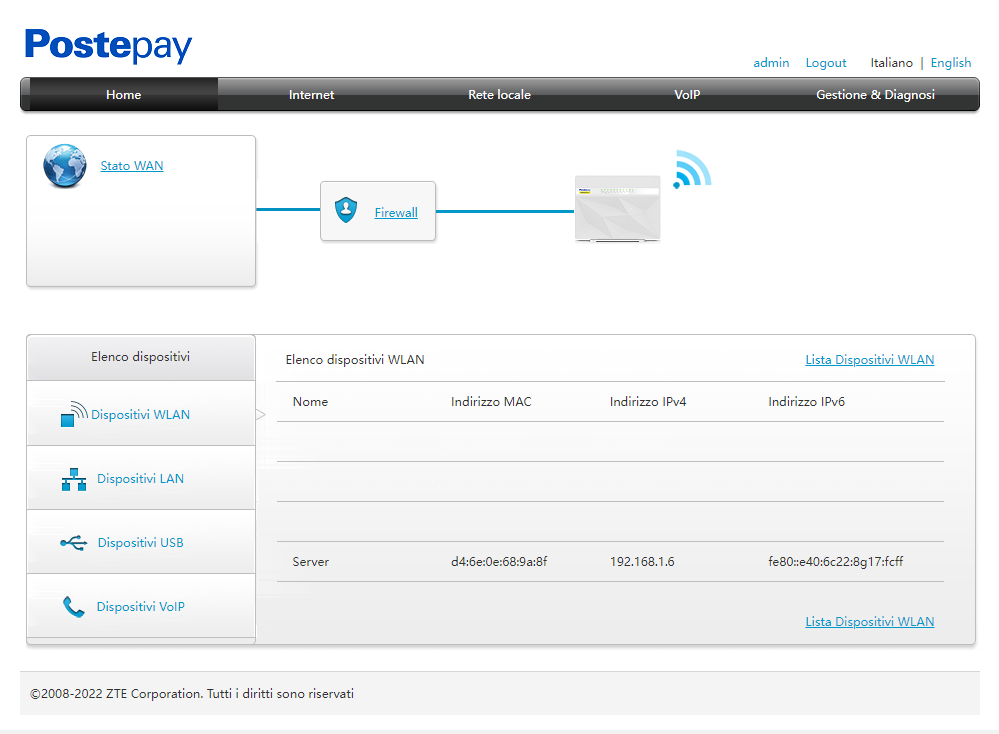999x734 pixels.
Task: Switch language to English
Action: [950, 63]
